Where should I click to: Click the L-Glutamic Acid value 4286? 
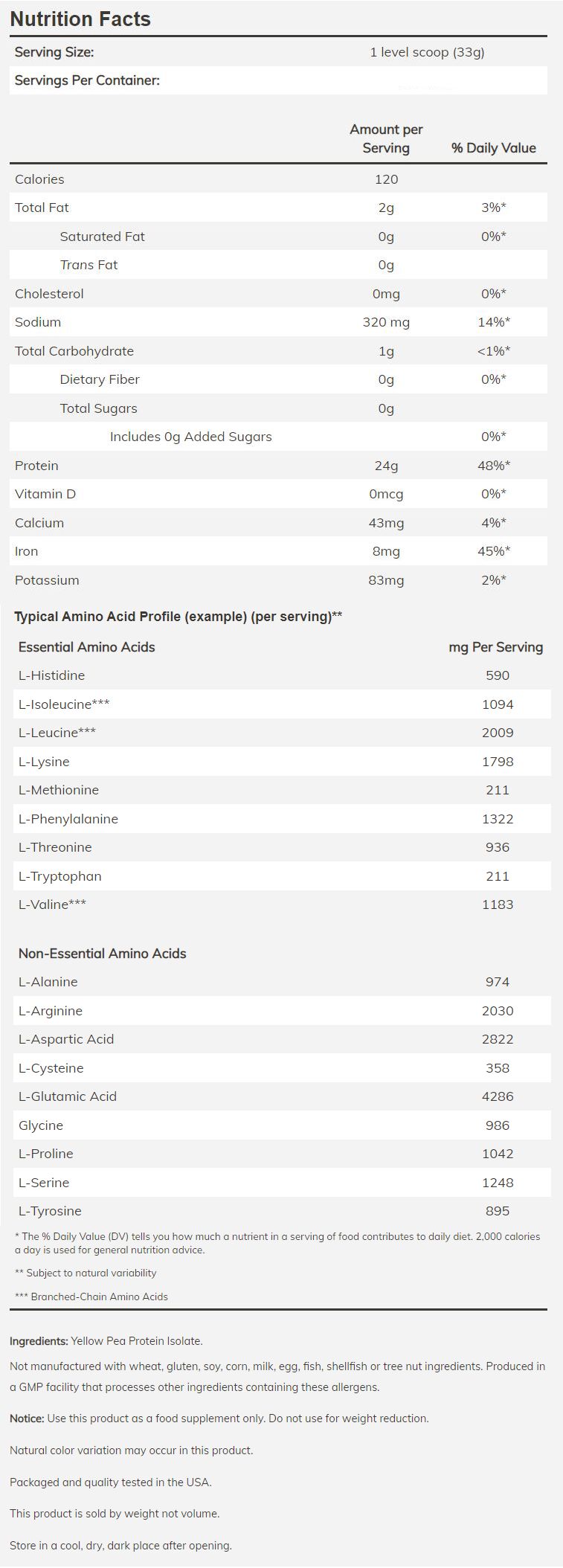[497, 1096]
